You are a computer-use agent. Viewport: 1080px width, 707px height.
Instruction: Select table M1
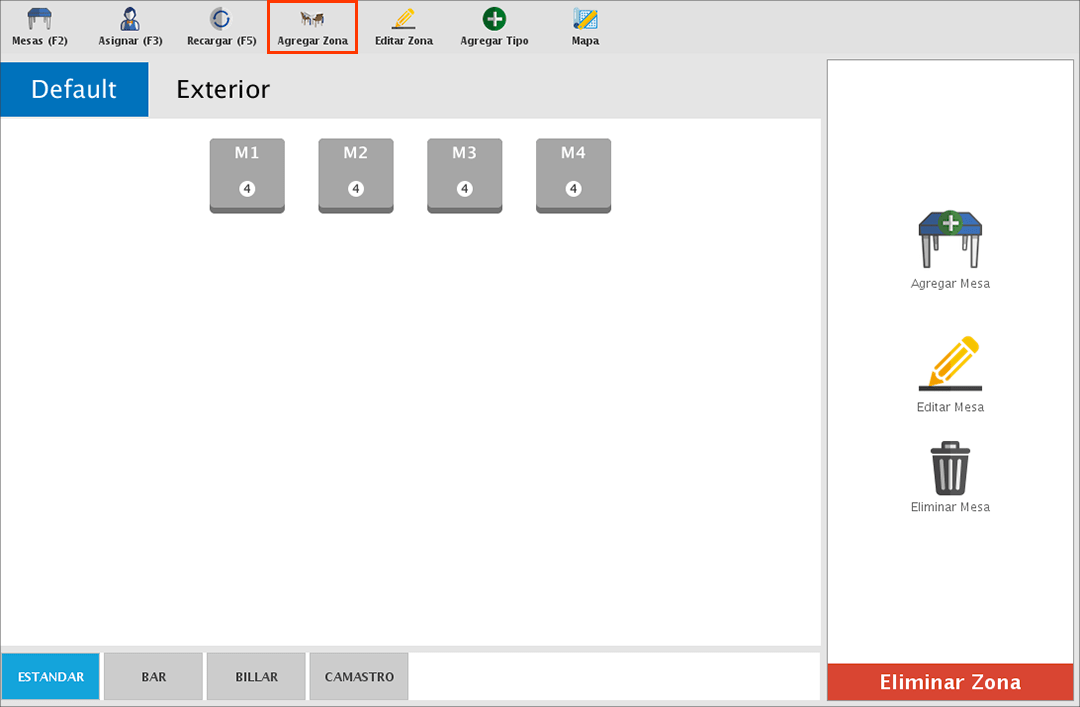coord(247,175)
